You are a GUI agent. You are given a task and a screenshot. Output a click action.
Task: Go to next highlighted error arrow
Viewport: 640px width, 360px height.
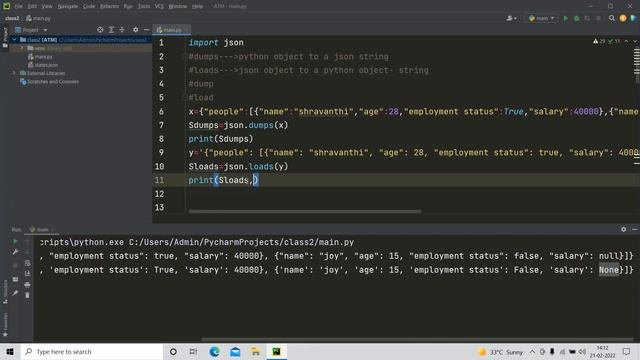pos(635,41)
